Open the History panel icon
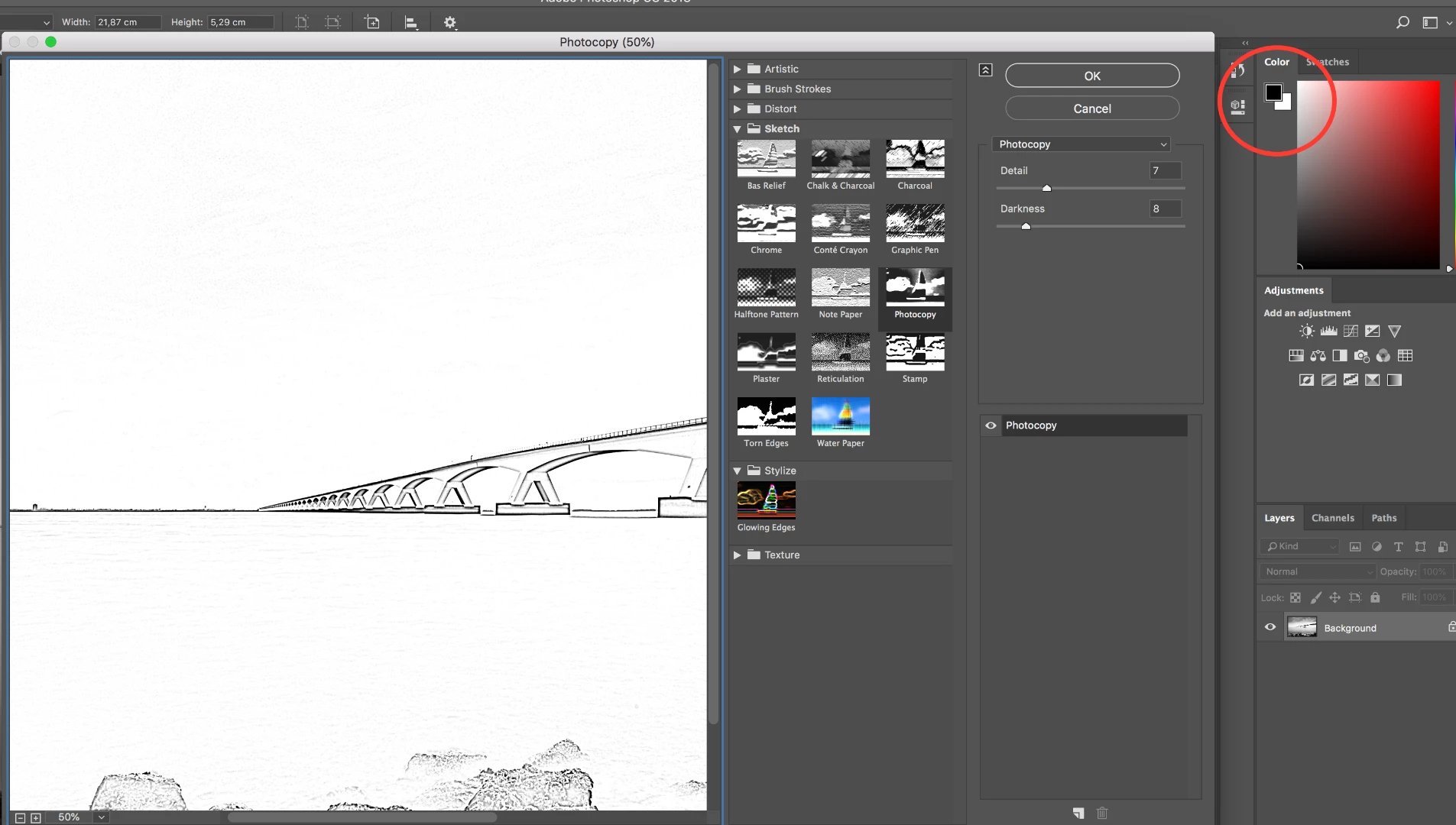The image size is (1456, 825). [1238, 71]
